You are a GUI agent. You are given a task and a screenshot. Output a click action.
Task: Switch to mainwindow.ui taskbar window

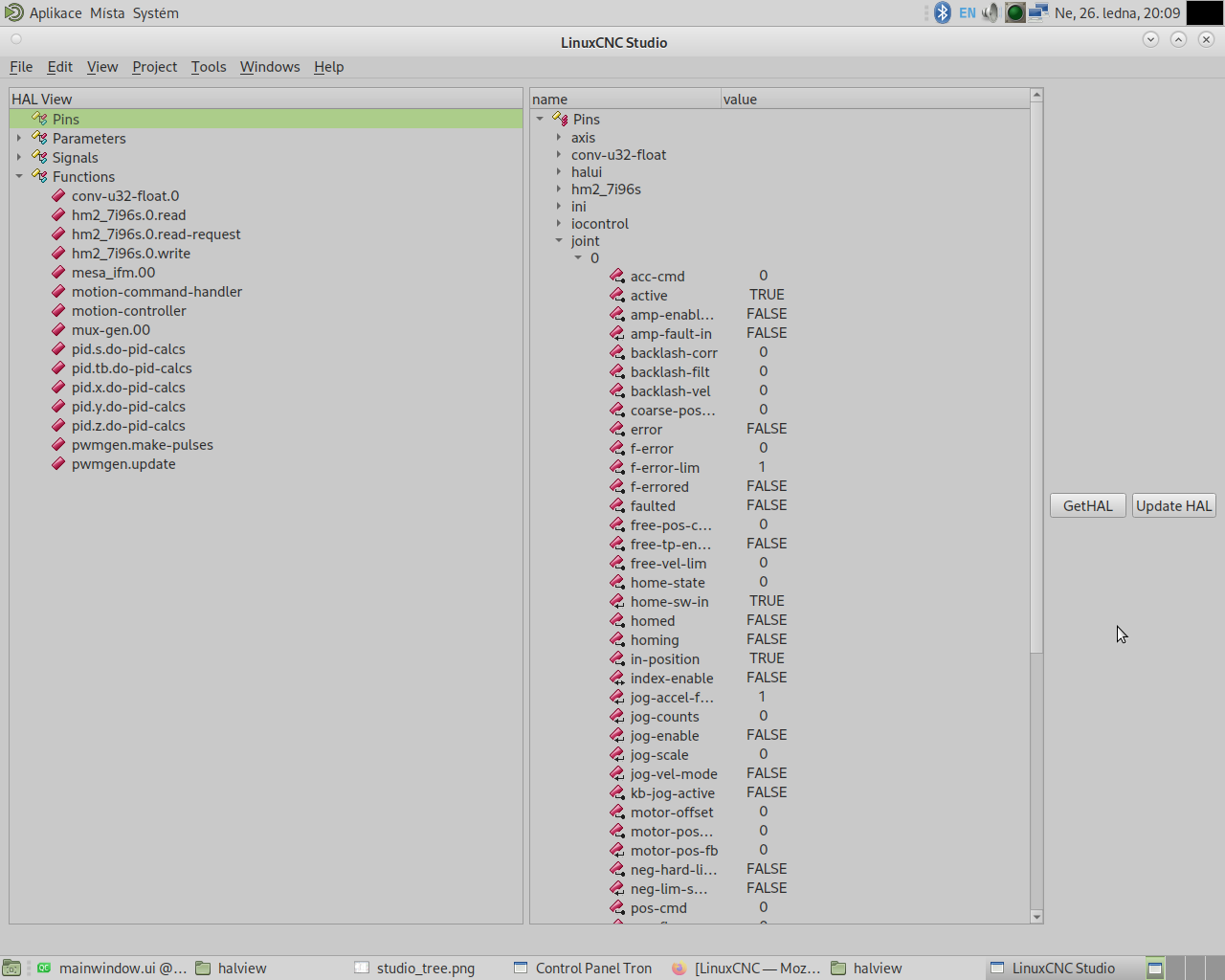click(x=113, y=968)
